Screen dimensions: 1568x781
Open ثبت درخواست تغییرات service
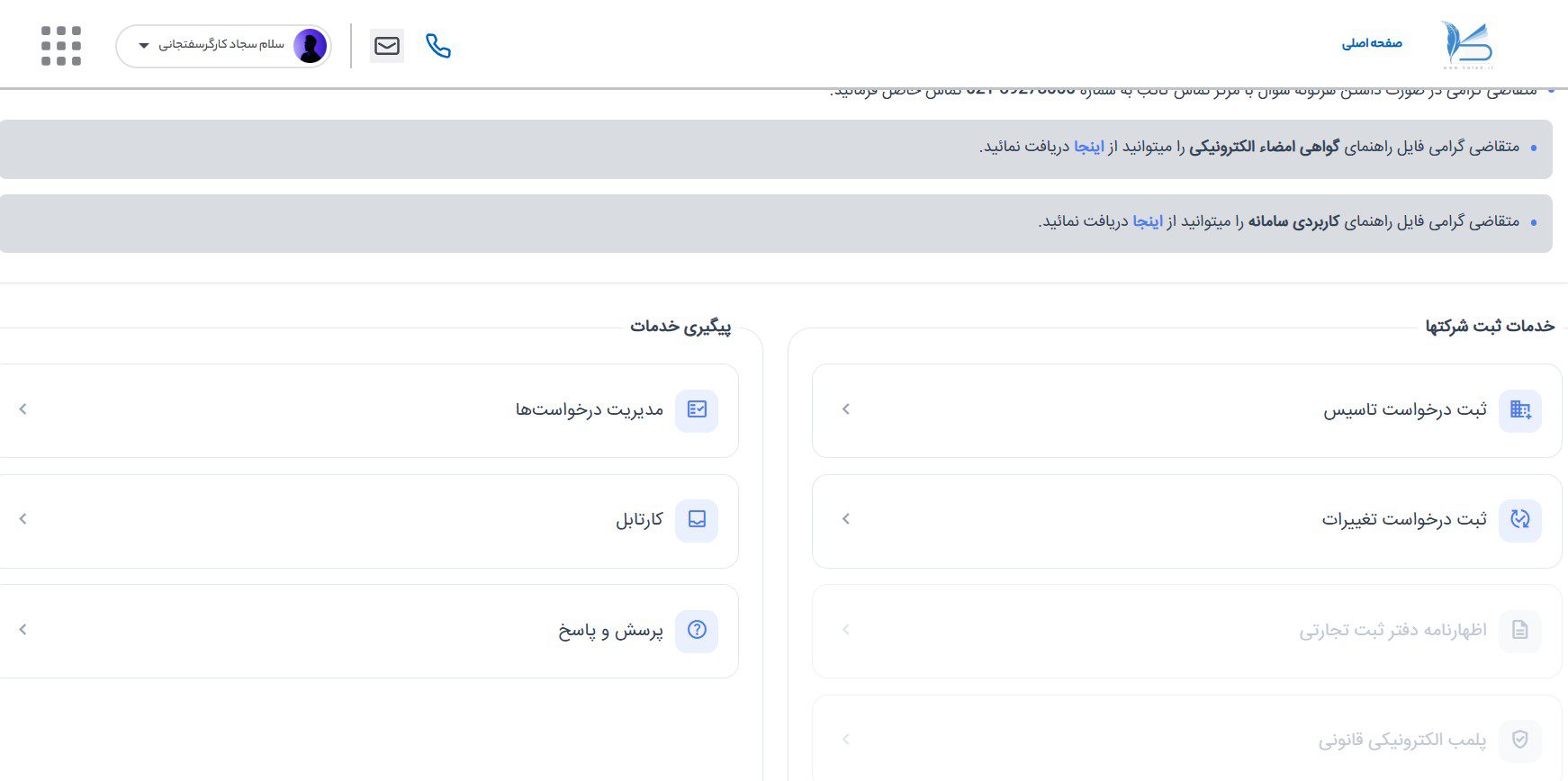[1186, 521]
